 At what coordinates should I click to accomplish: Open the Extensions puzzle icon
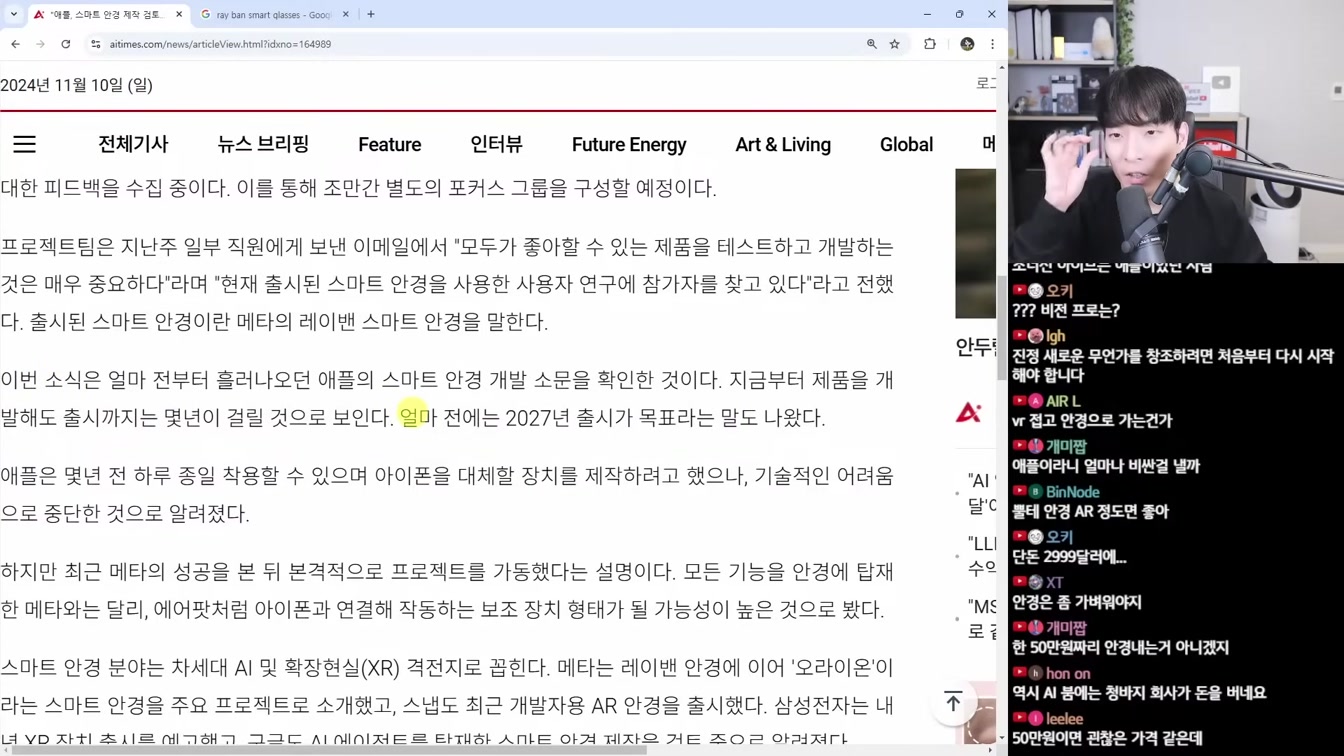pyautogui.click(x=930, y=44)
